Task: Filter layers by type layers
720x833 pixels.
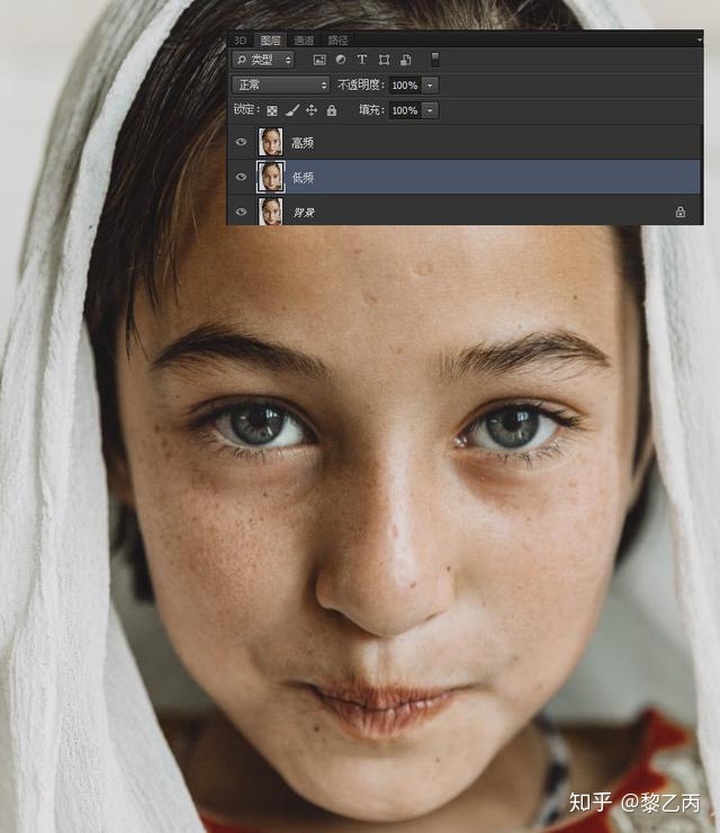Action: (x=362, y=60)
